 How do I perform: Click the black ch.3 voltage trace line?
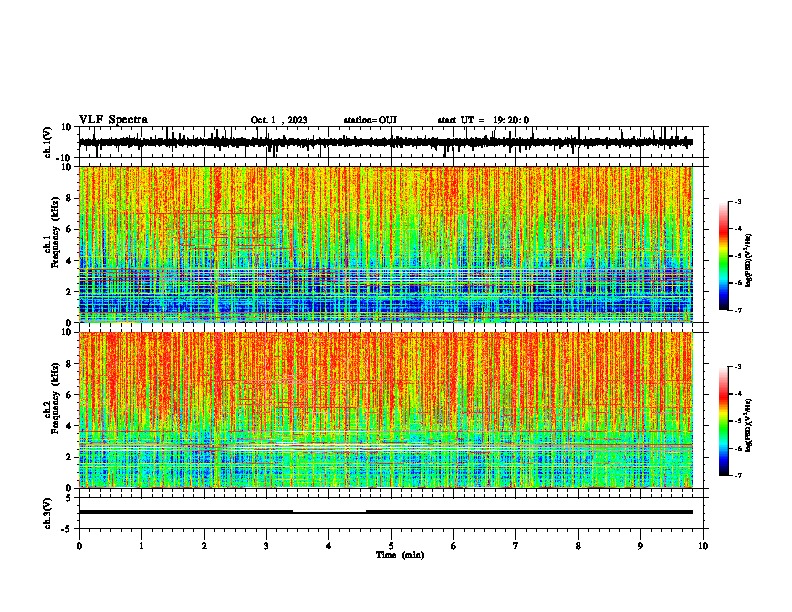pyautogui.click(x=385, y=512)
